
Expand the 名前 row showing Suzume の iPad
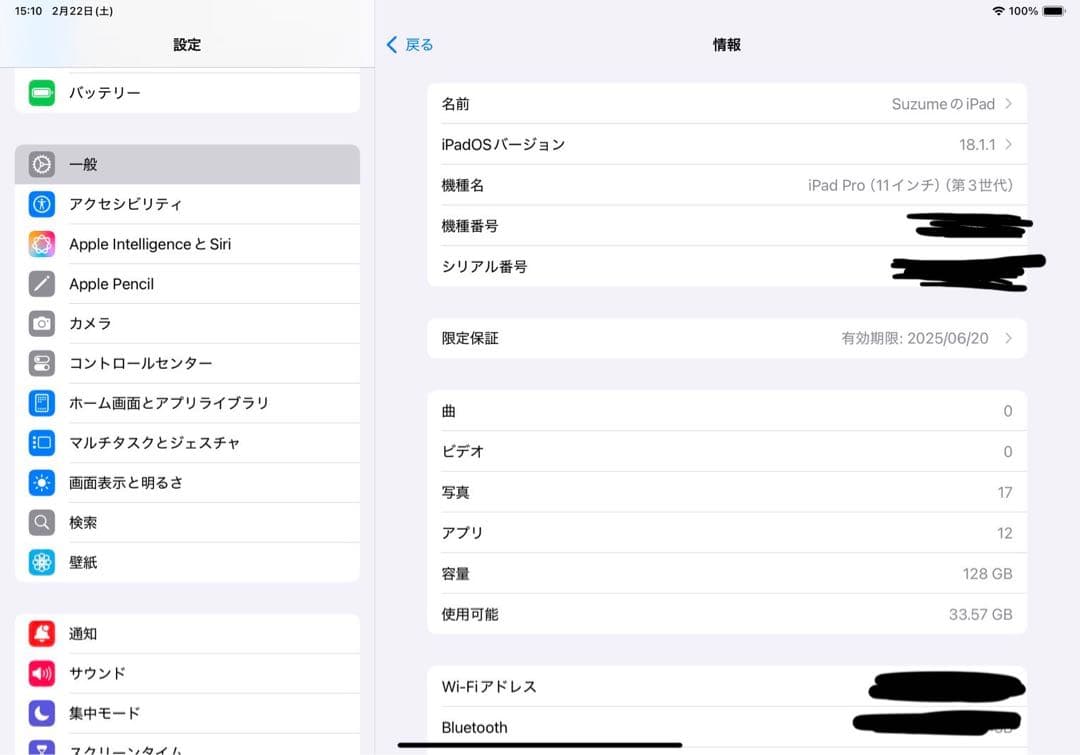click(727, 103)
